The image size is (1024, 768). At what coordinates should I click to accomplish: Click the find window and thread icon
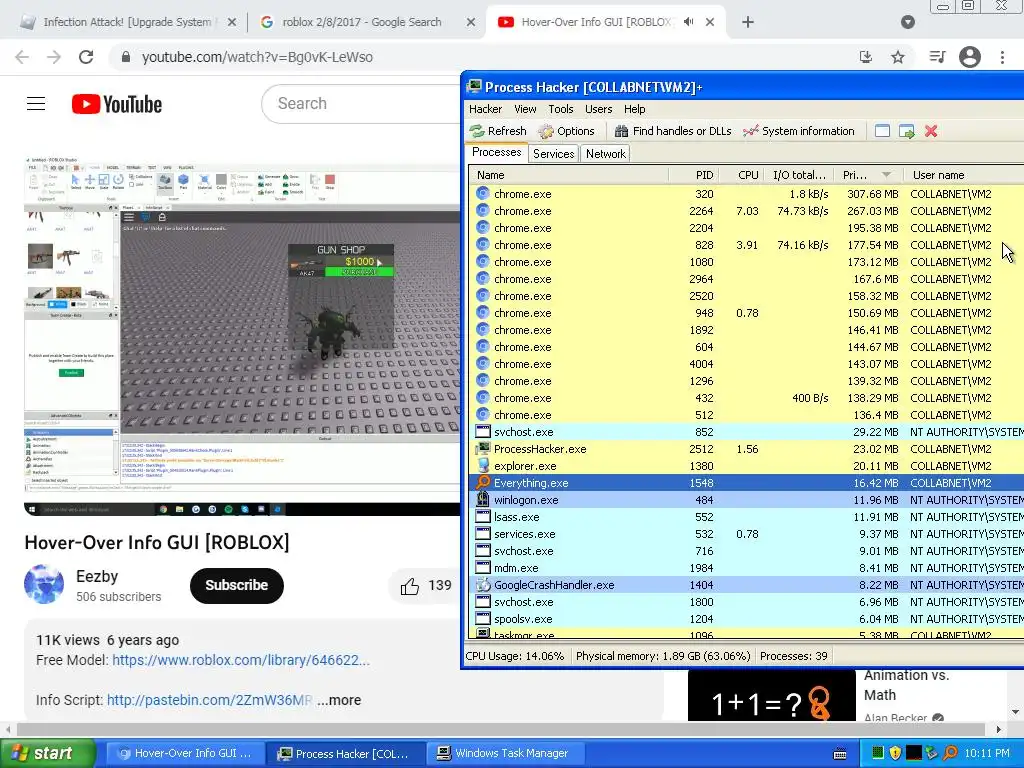[x=906, y=131]
